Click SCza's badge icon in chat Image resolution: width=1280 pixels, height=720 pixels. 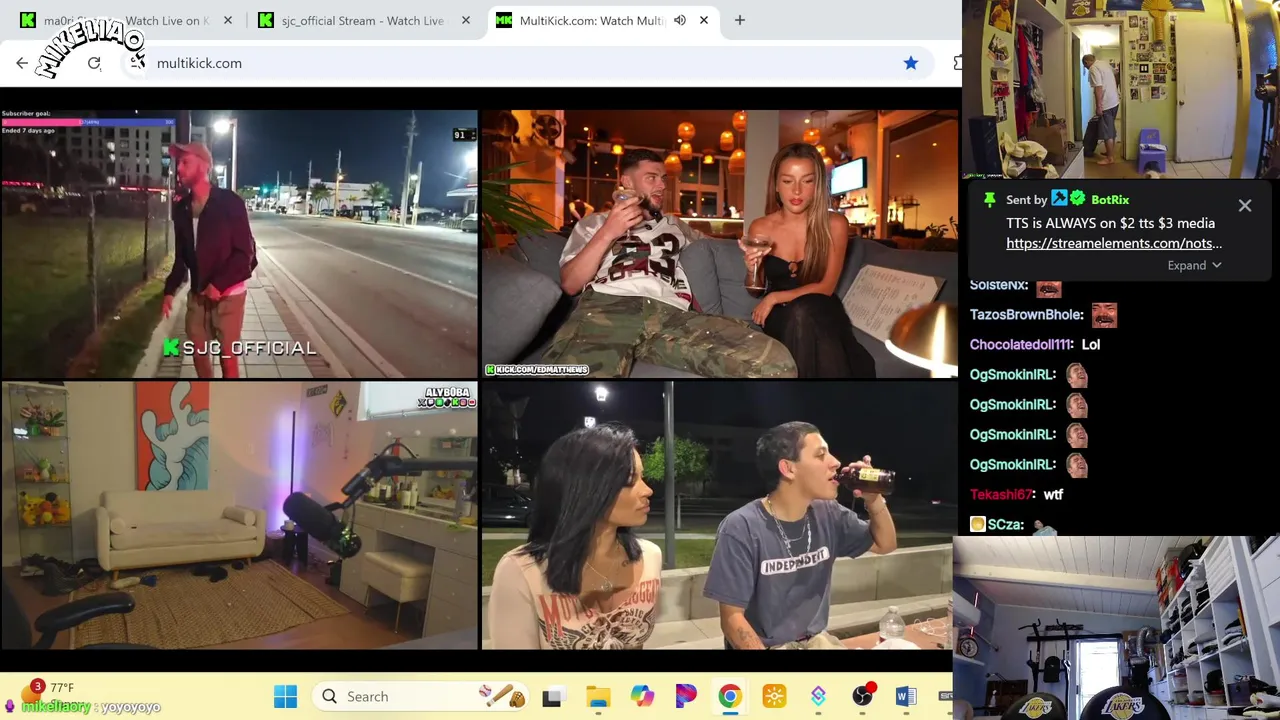click(978, 525)
